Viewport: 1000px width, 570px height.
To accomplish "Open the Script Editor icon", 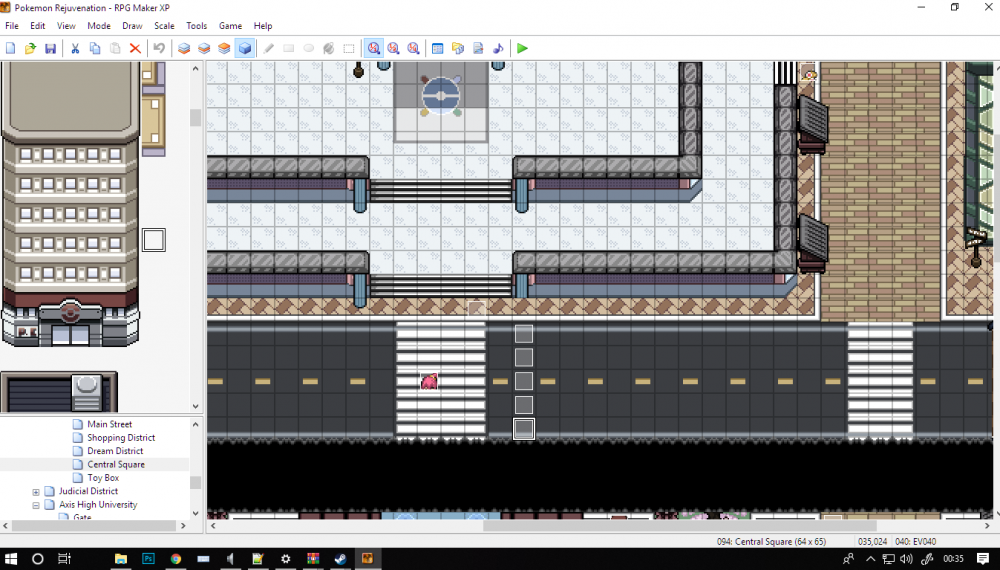I will click(x=478, y=48).
